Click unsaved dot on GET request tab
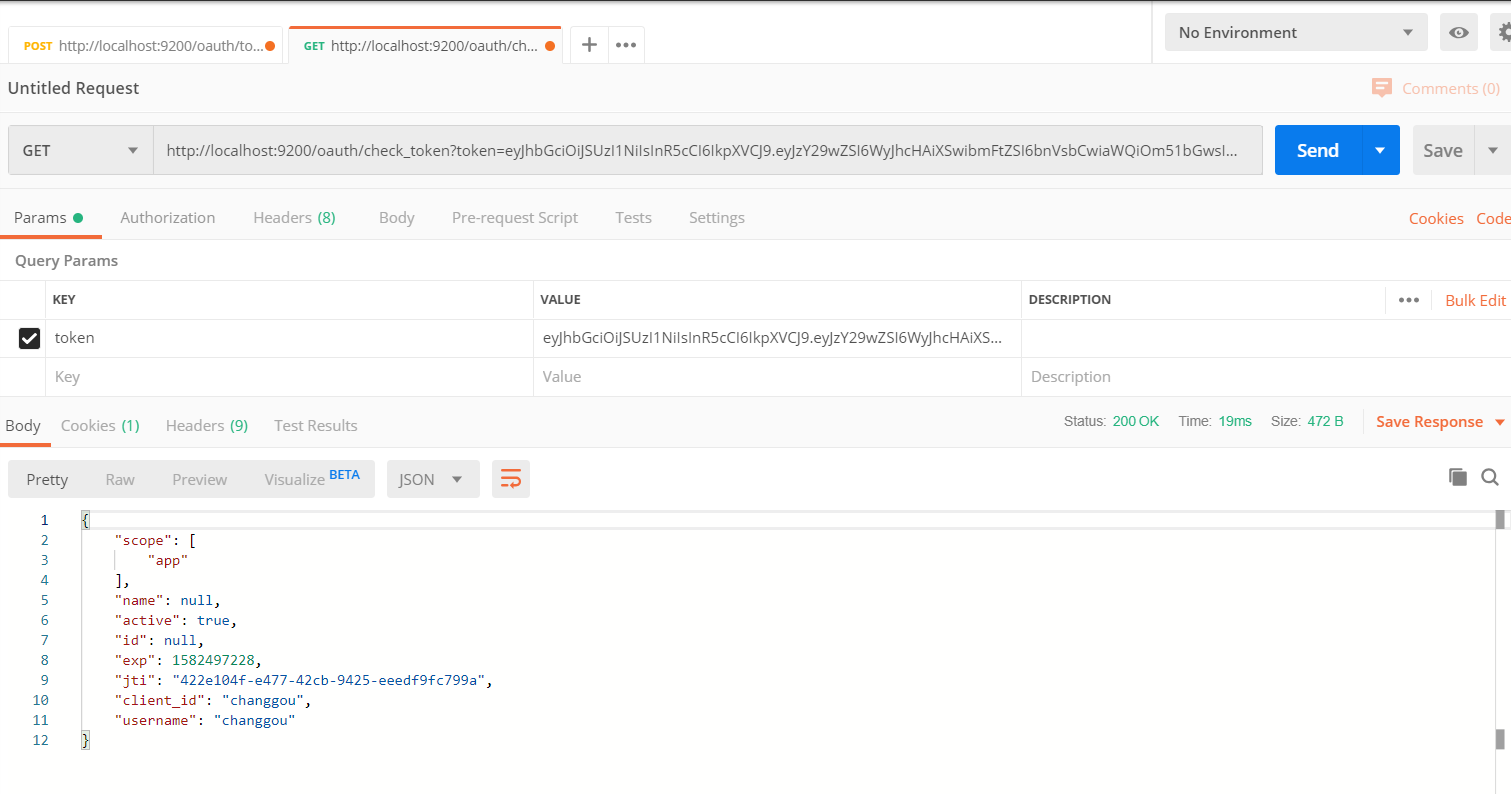The width and height of the screenshot is (1511, 794). pyautogui.click(x=550, y=46)
